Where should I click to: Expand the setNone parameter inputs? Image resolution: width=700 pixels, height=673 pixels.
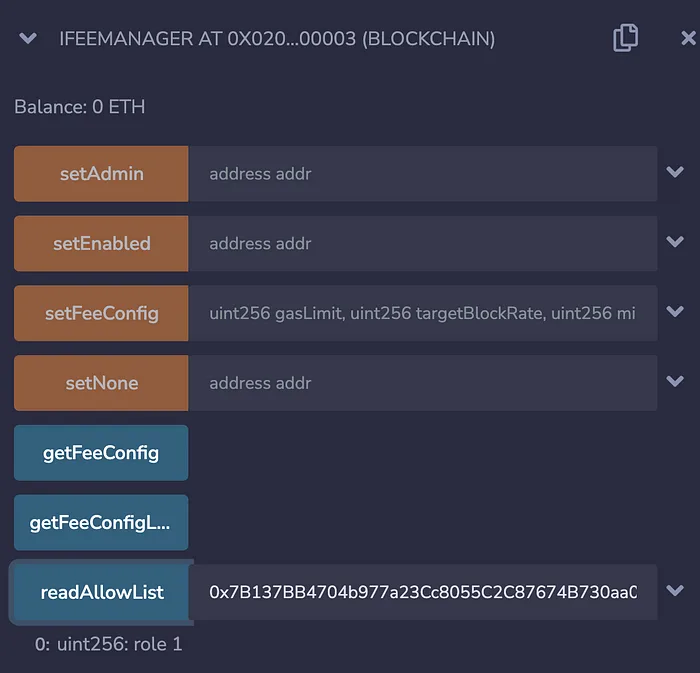click(x=675, y=381)
